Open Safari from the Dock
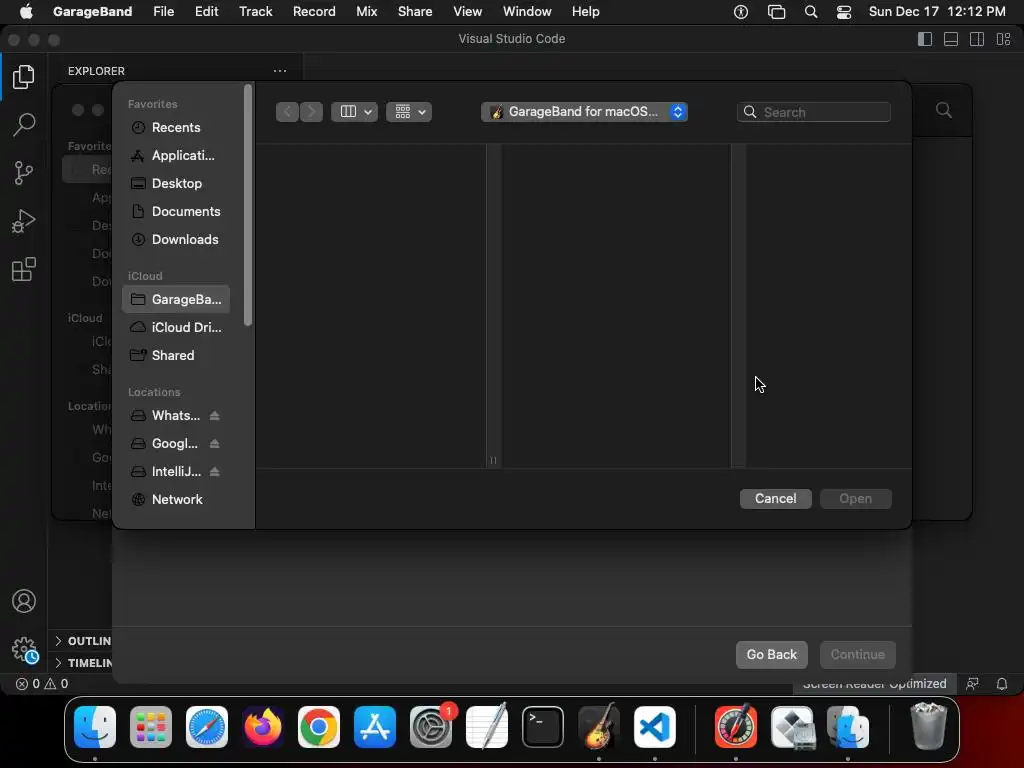Screen dimensions: 1024x768 click(207, 726)
